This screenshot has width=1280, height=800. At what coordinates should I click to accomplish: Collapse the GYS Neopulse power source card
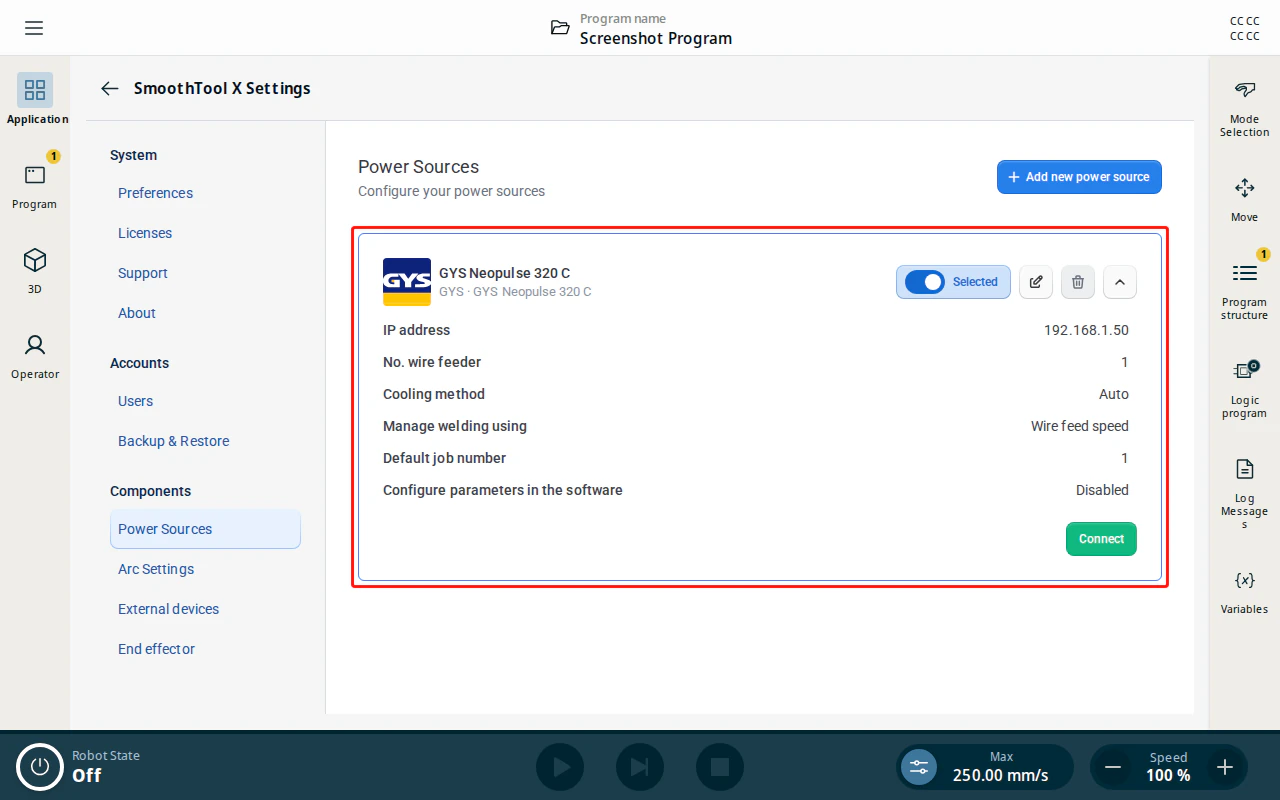tap(1120, 282)
